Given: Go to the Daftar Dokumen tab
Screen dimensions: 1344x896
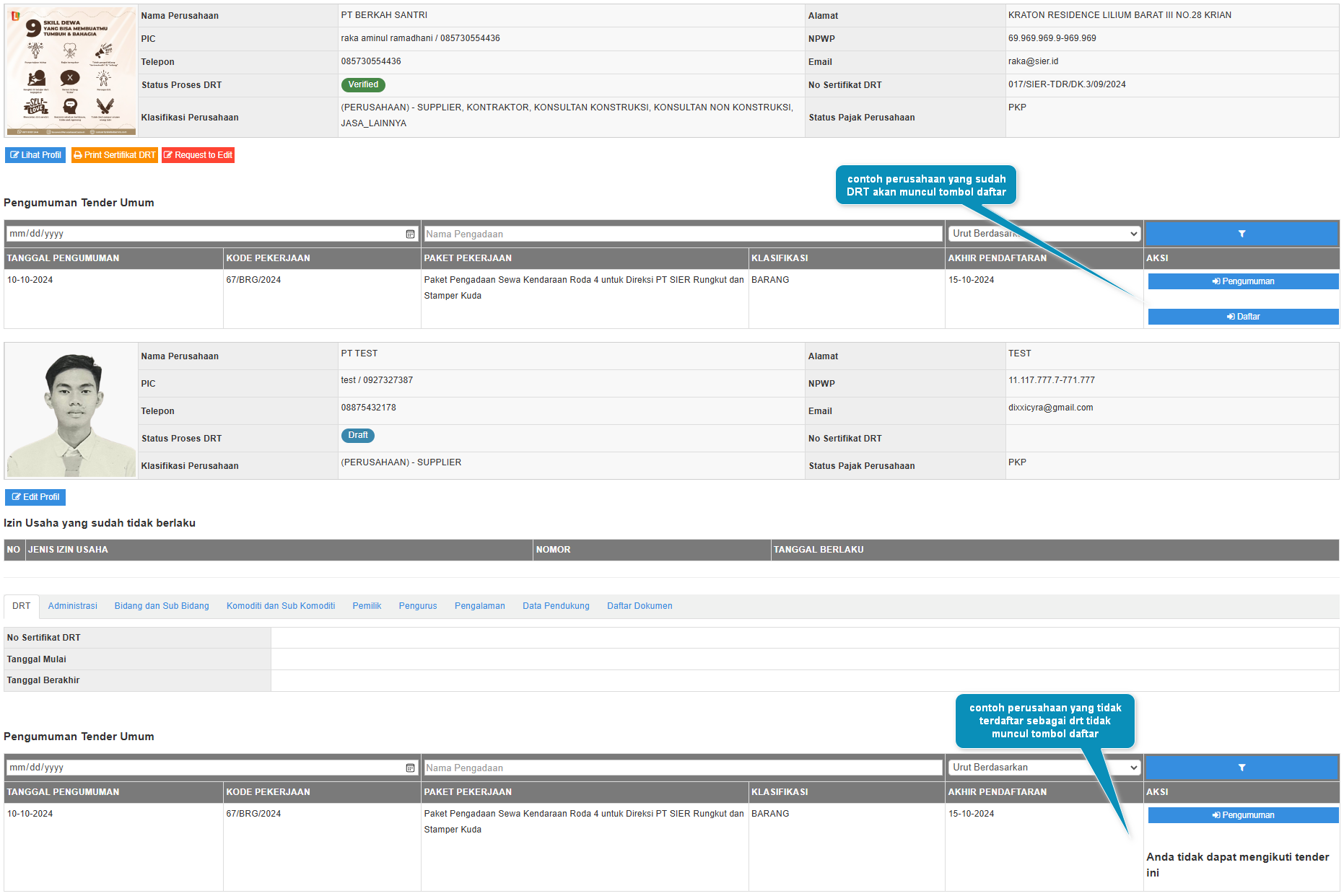Looking at the screenshot, I should (640, 606).
